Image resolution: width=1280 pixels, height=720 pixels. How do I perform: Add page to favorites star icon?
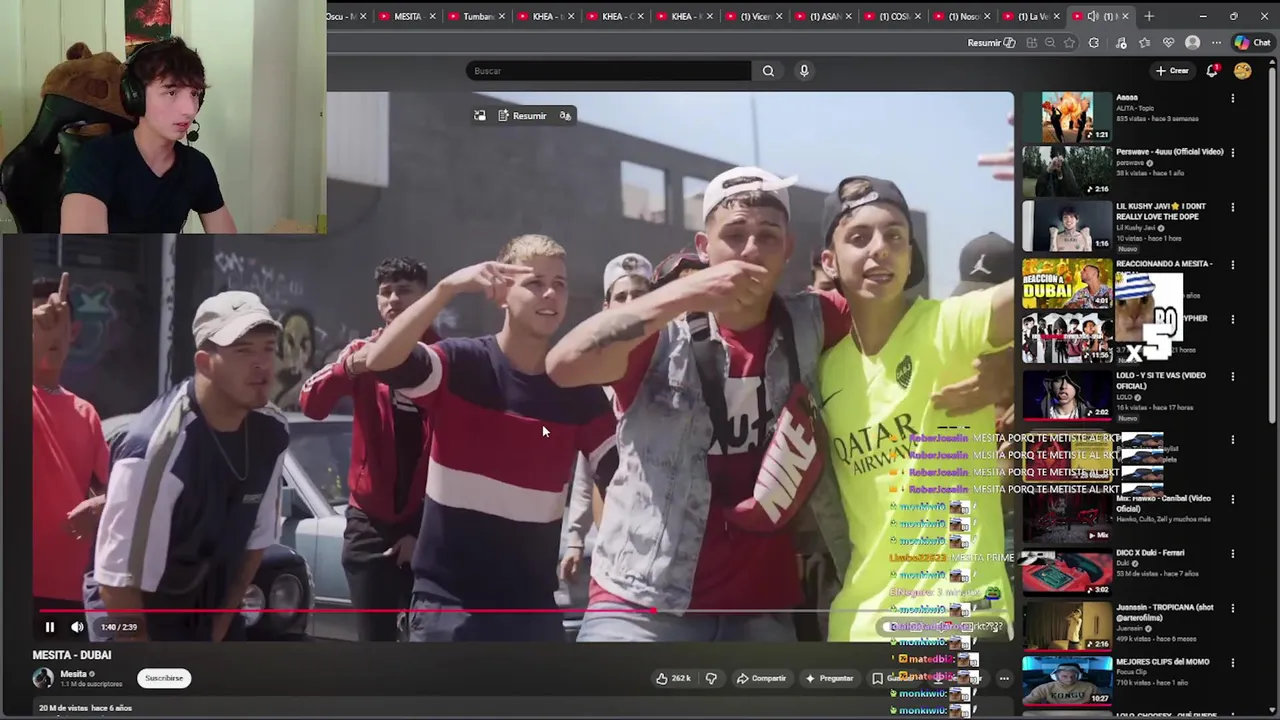[x=1069, y=43]
